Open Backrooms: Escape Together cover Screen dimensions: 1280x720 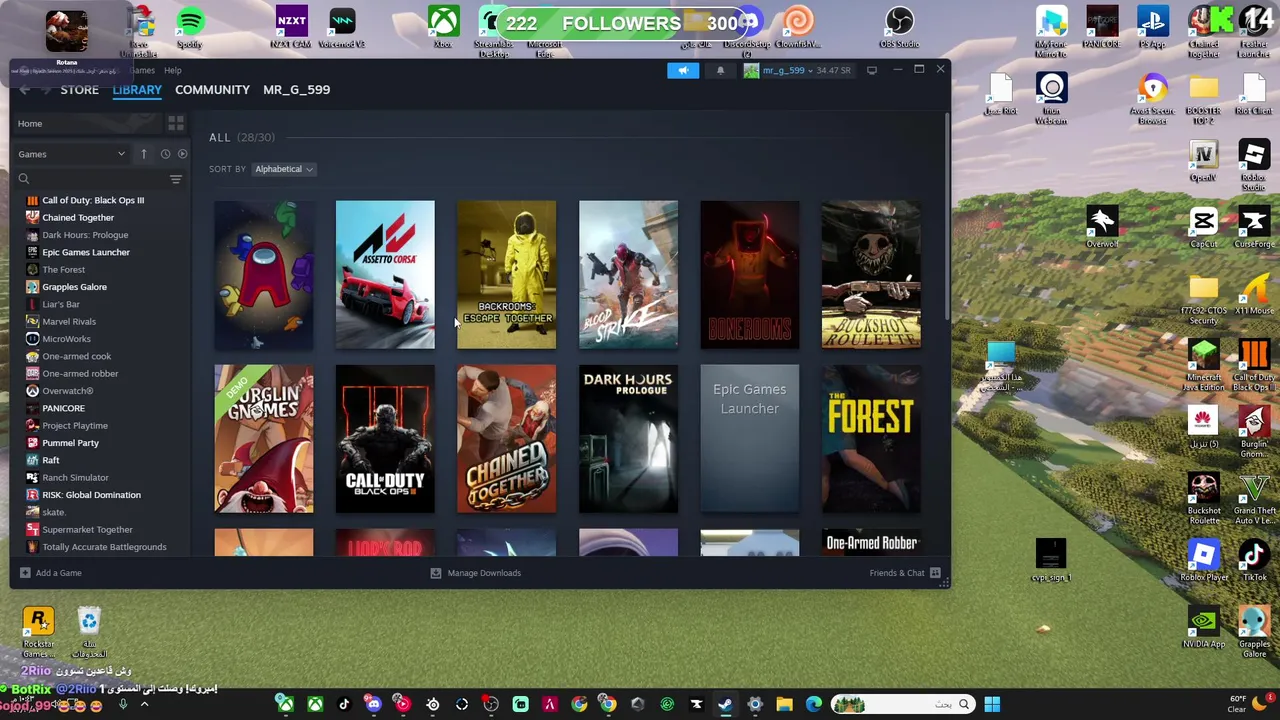pyautogui.click(x=506, y=275)
